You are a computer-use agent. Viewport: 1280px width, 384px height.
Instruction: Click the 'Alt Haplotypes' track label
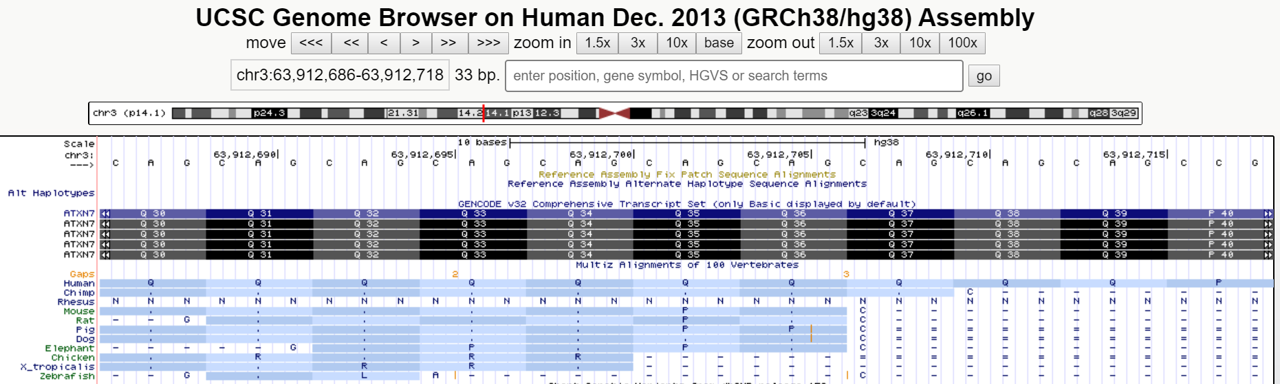[51, 192]
